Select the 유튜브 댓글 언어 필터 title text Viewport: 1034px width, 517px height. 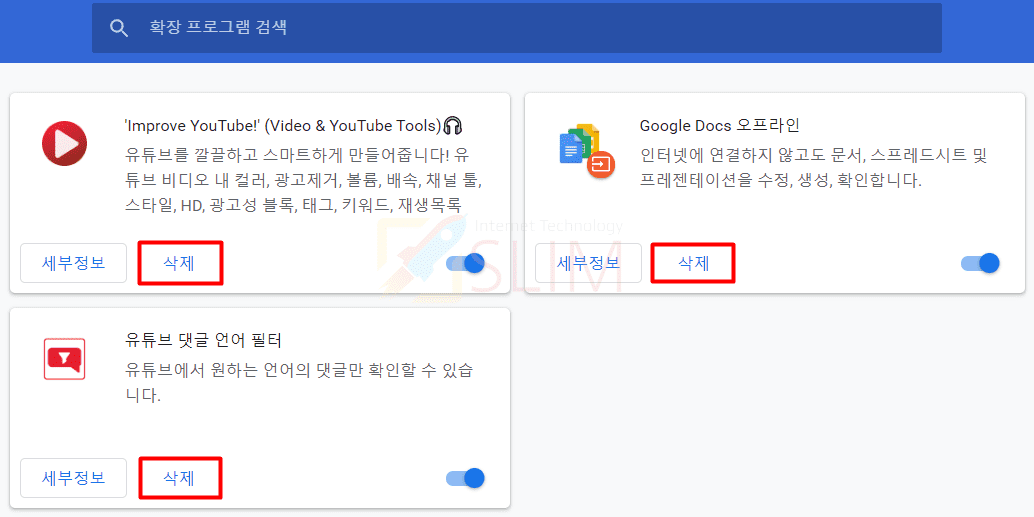click(x=203, y=340)
